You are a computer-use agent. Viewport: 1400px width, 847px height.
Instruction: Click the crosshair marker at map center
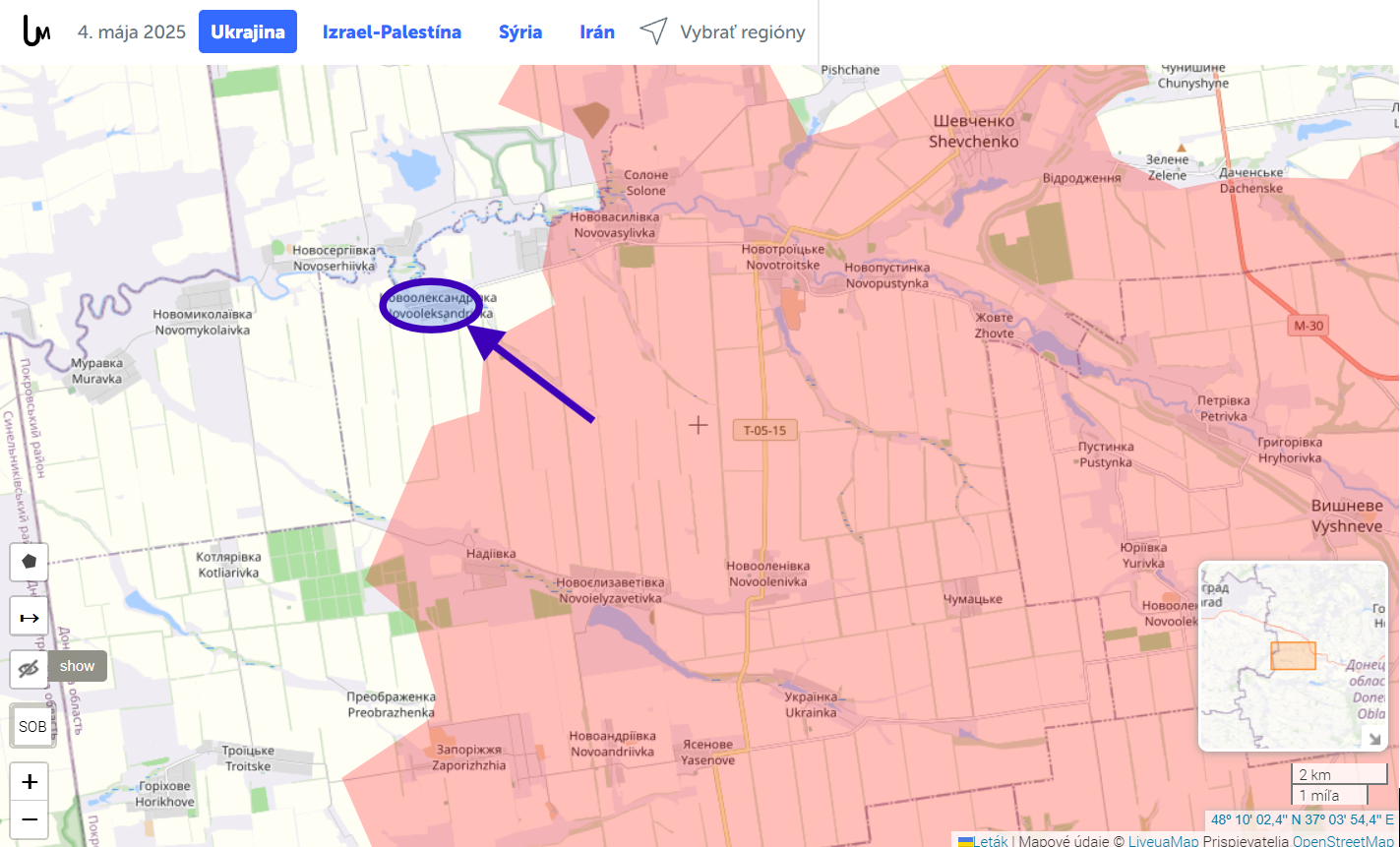coord(699,425)
